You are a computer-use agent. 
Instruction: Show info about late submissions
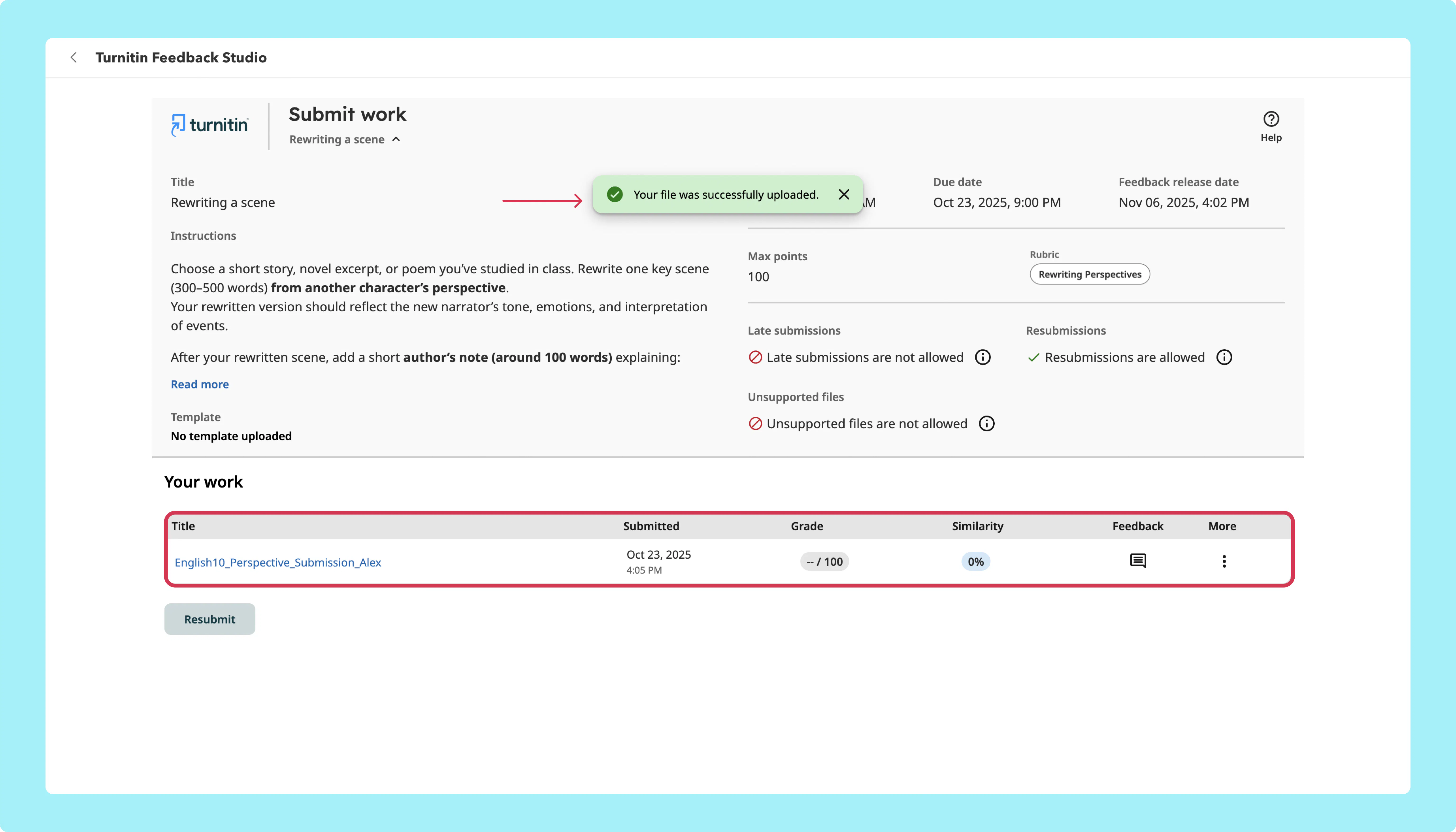tap(983, 357)
